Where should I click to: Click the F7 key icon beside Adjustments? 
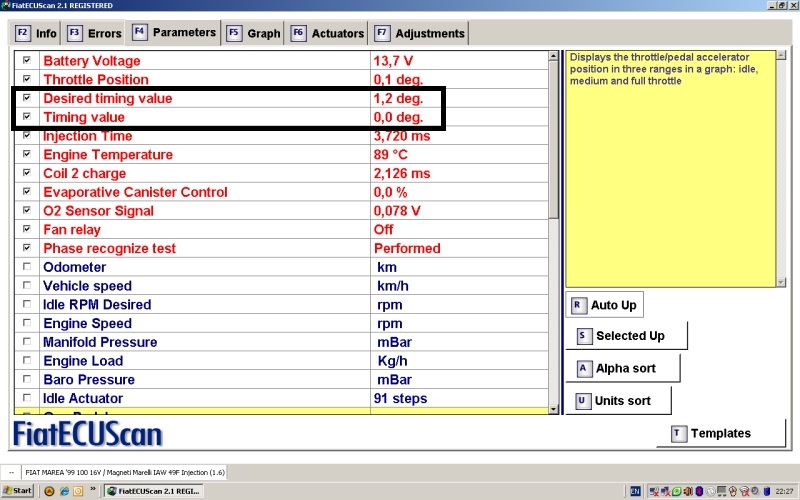tap(382, 33)
